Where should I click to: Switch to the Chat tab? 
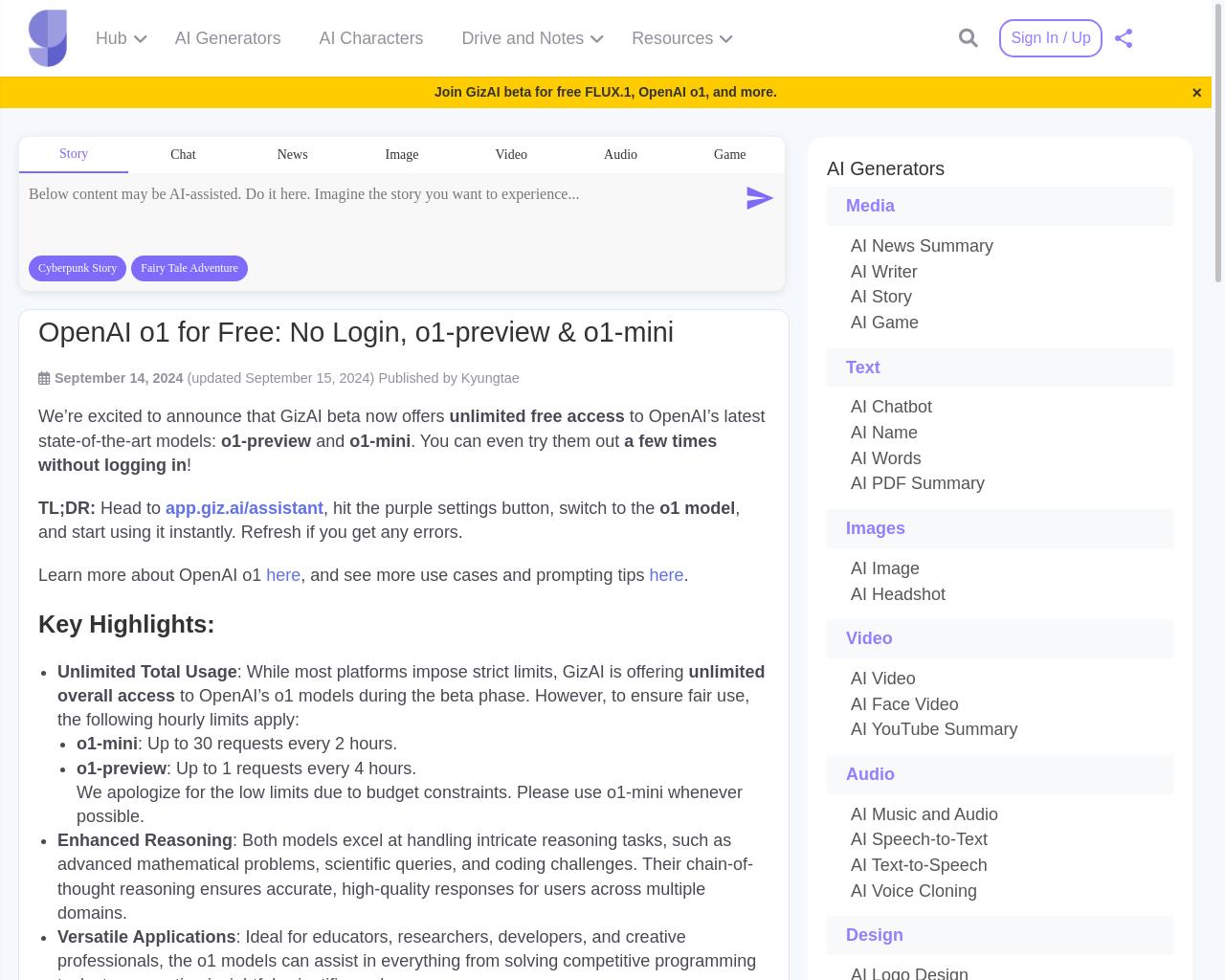(183, 154)
